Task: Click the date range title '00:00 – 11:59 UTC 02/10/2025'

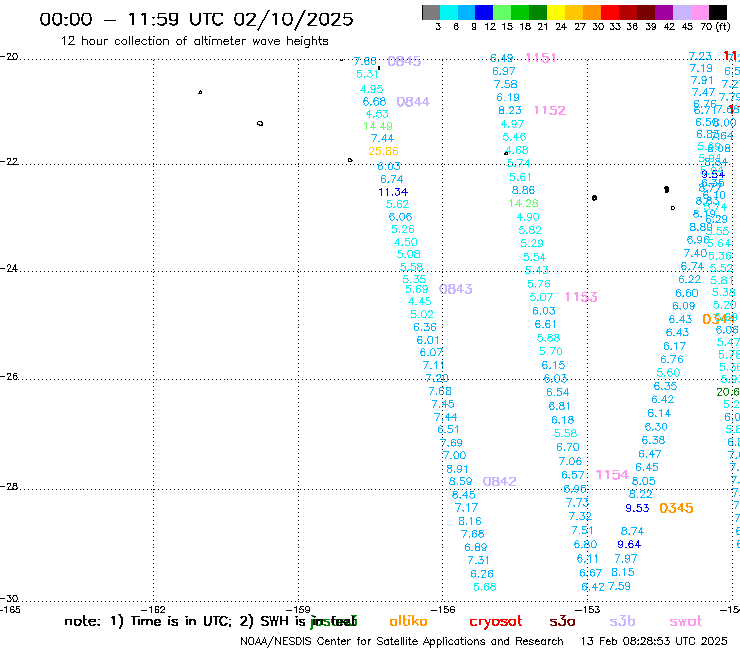Action: 196,19
